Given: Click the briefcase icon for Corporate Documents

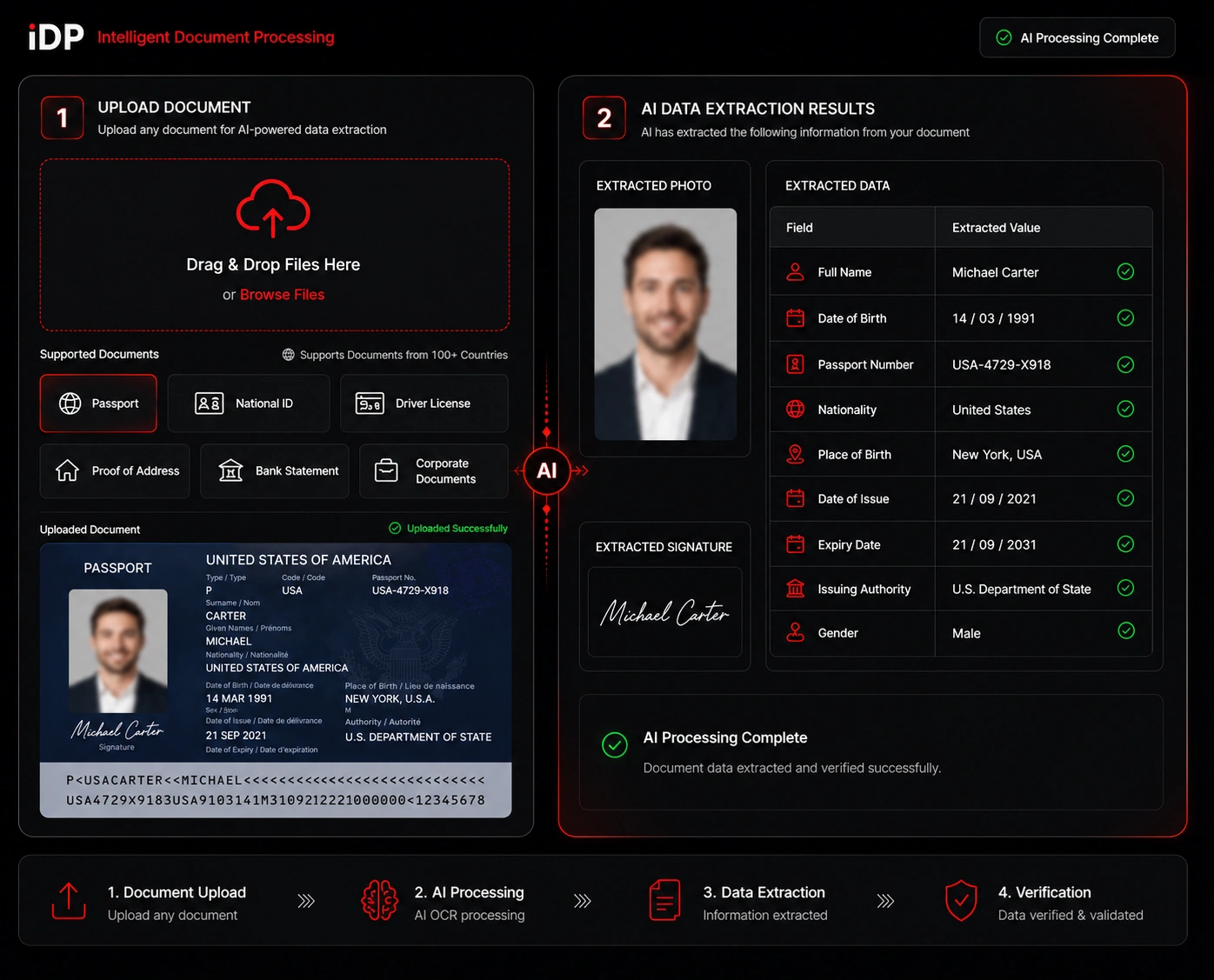Looking at the screenshot, I should pos(386,470).
